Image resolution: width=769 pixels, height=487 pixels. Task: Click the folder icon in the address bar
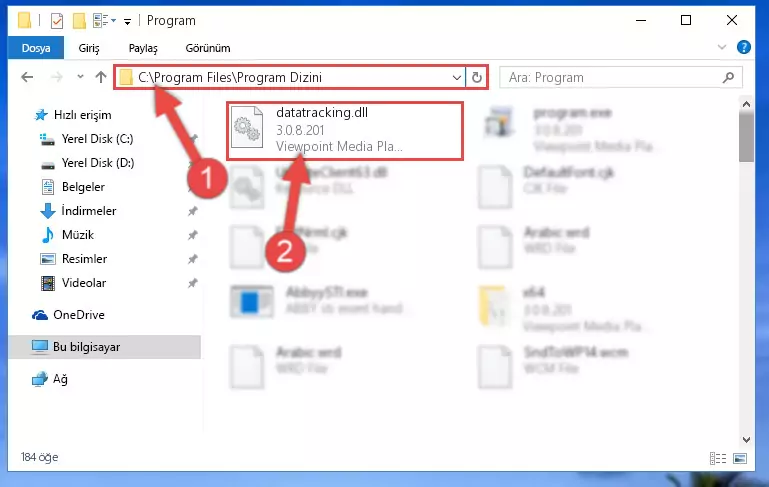click(x=126, y=77)
